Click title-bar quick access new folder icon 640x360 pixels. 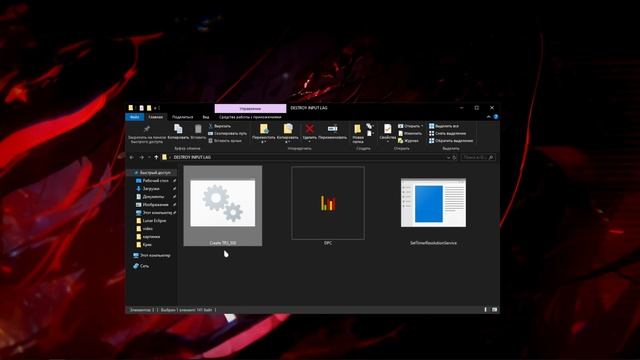click(x=149, y=108)
